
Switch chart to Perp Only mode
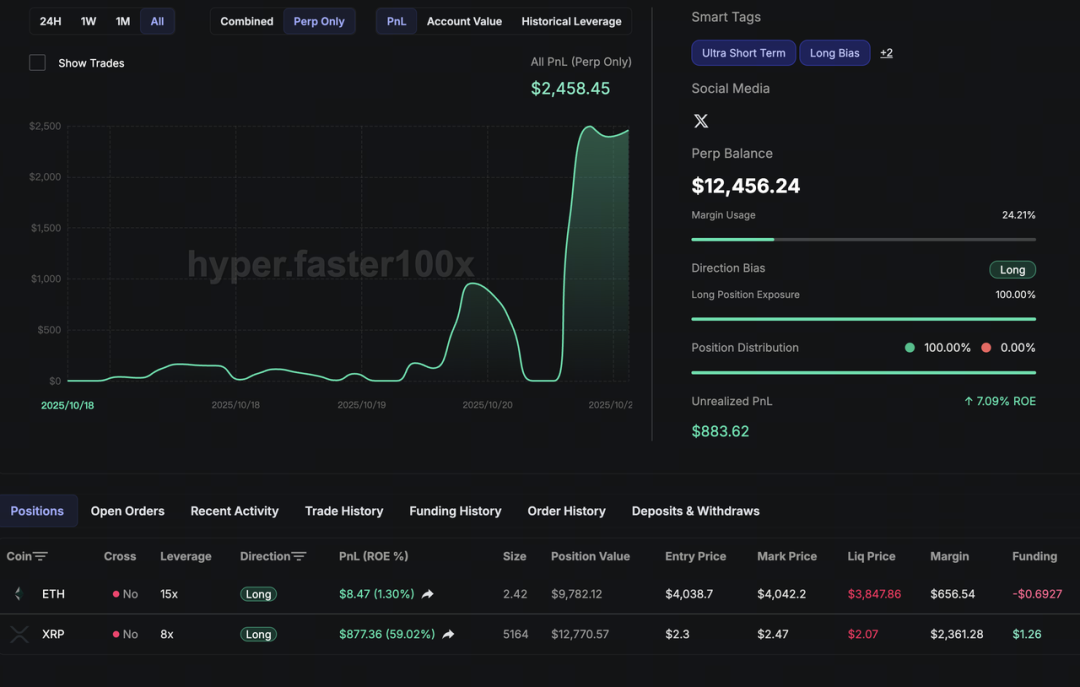[x=319, y=21]
